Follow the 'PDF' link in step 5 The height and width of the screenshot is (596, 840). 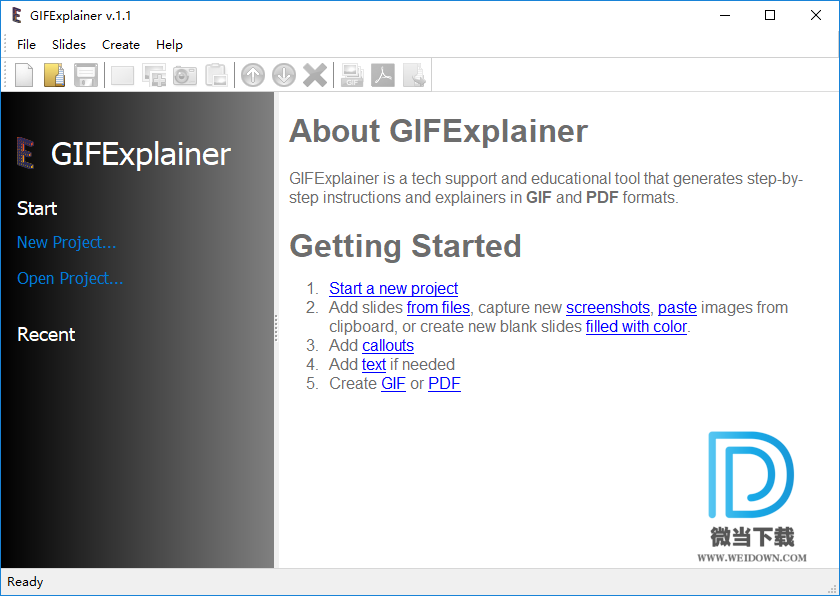[x=444, y=383]
